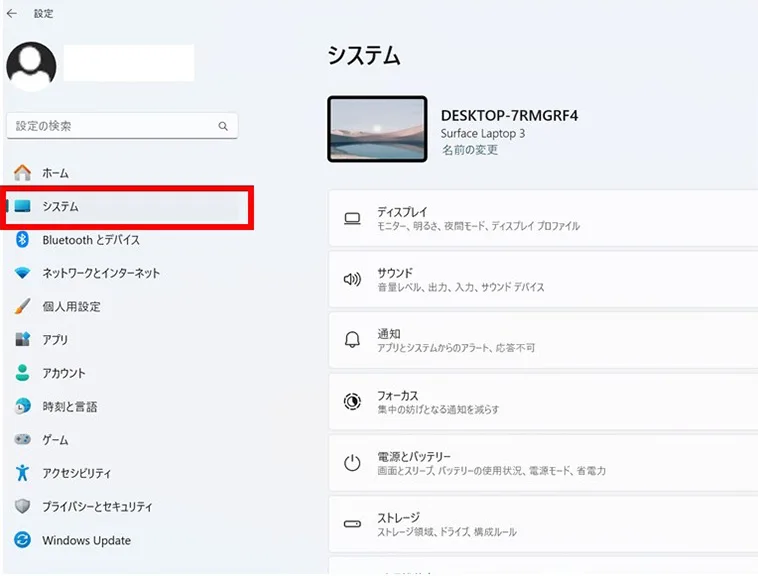Click the privacy shield icon
This screenshot has width=758, height=576.
point(23,506)
